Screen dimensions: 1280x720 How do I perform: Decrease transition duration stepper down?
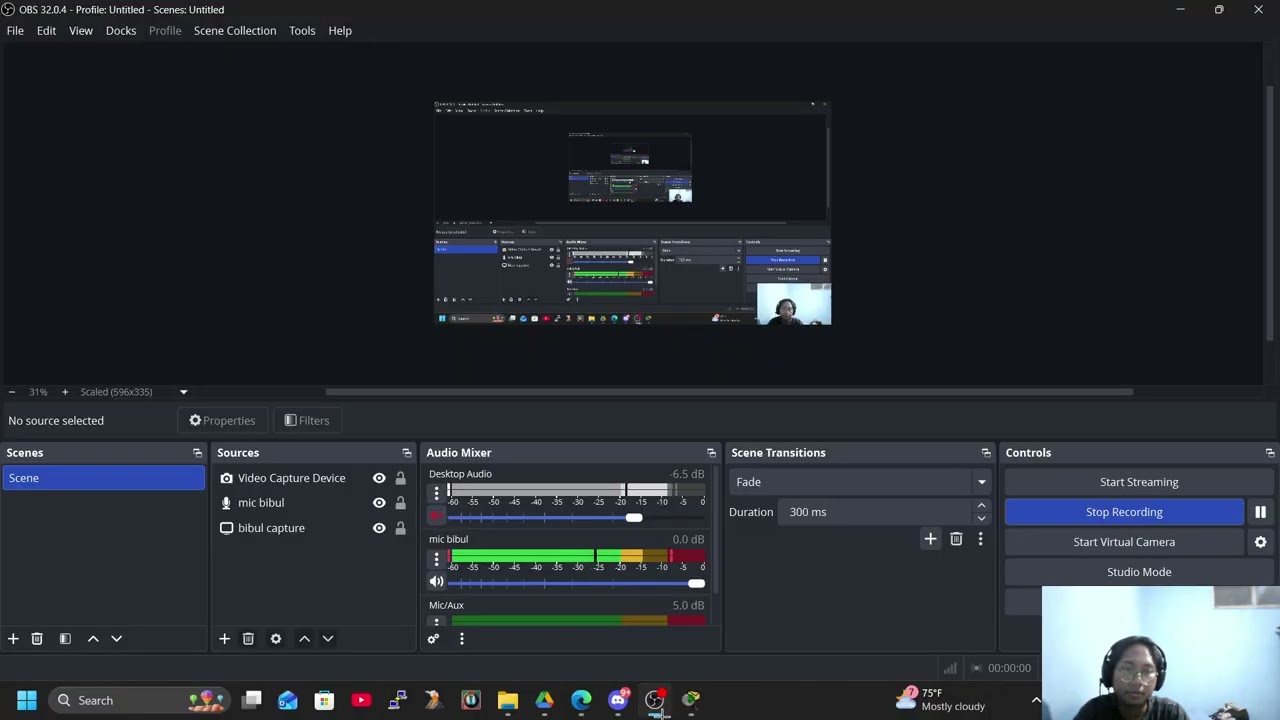(x=981, y=518)
